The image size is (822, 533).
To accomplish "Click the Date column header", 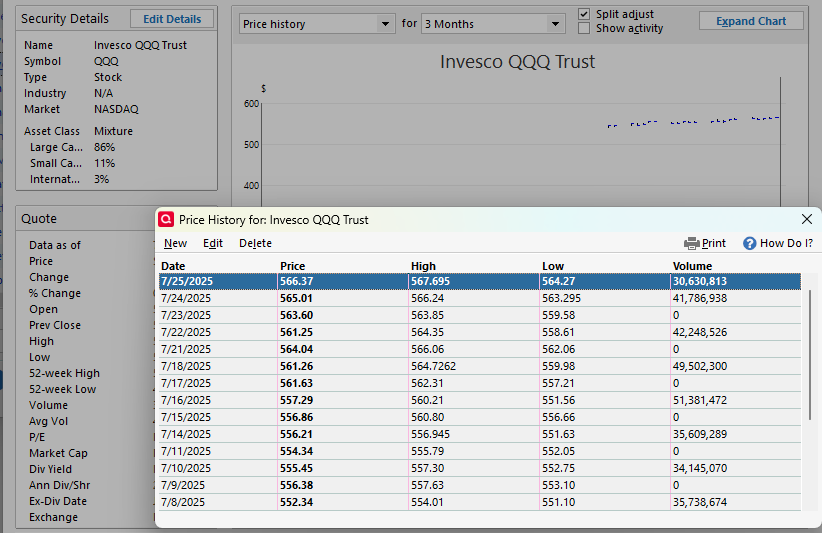I will 173,266.
